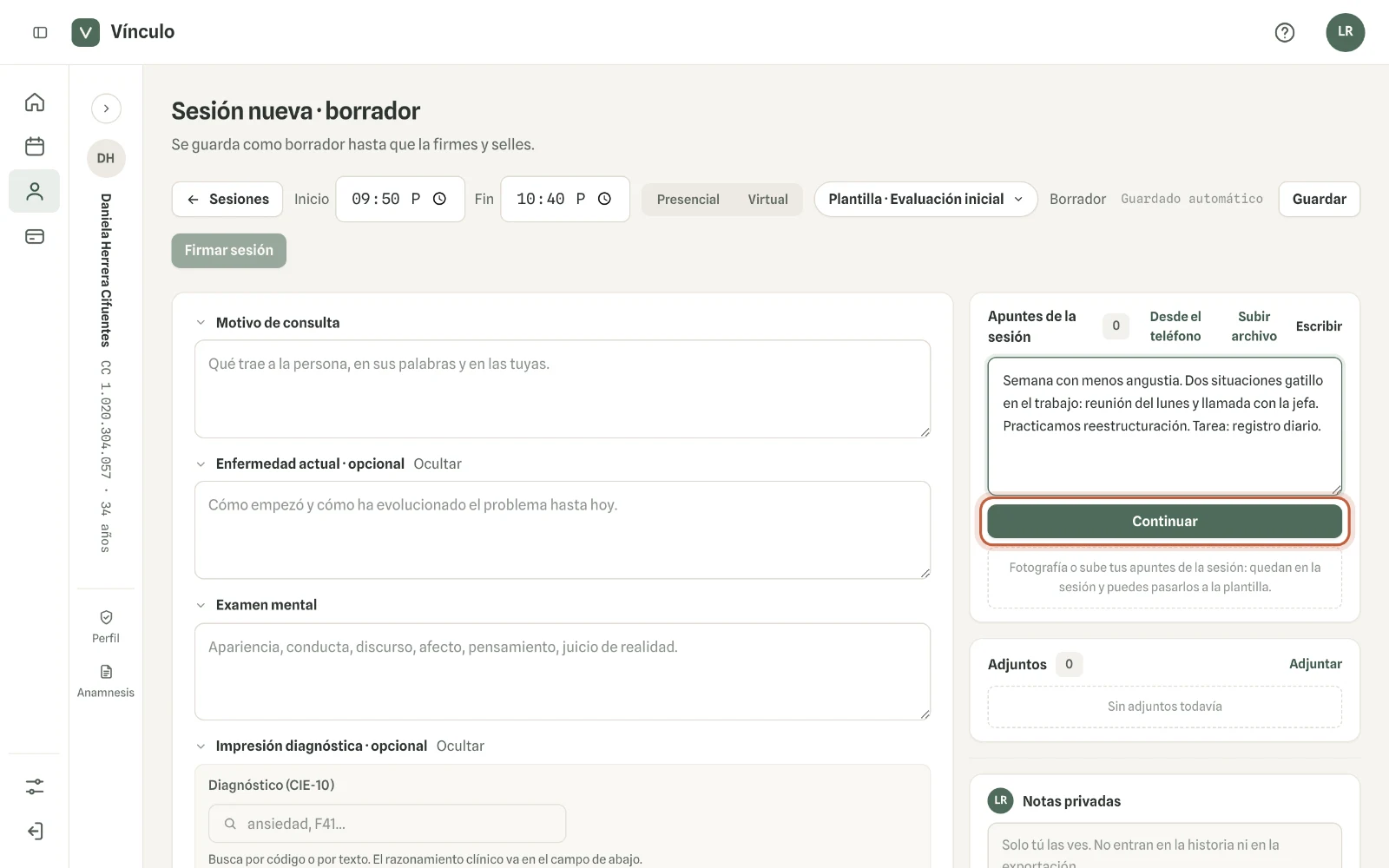Click the logout icon in sidebar
Image resolution: width=1389 pixels, height=868 pixels.
(35, 832)
